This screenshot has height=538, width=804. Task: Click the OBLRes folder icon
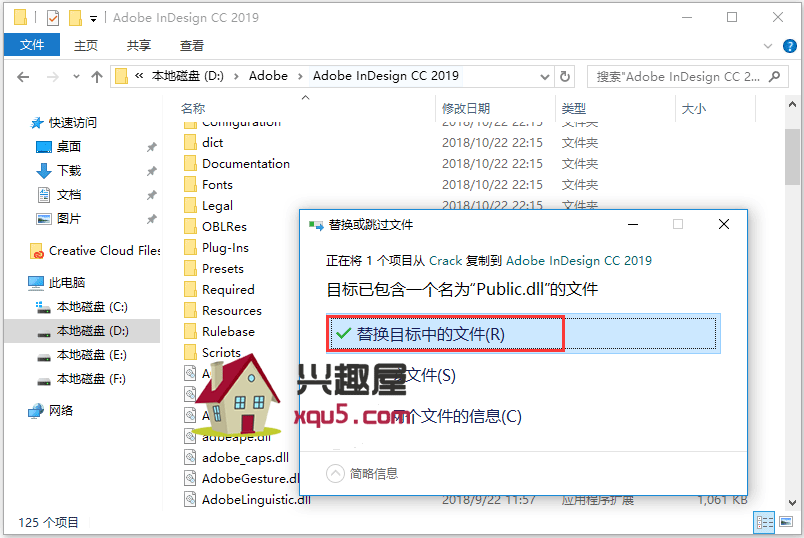tap(190, 226)
